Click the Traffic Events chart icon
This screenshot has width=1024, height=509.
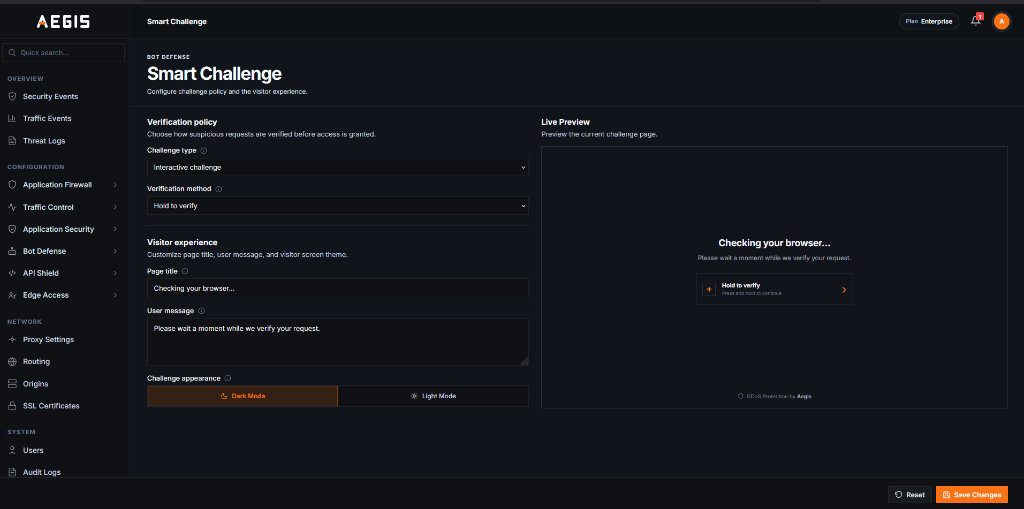pos(12,119)
